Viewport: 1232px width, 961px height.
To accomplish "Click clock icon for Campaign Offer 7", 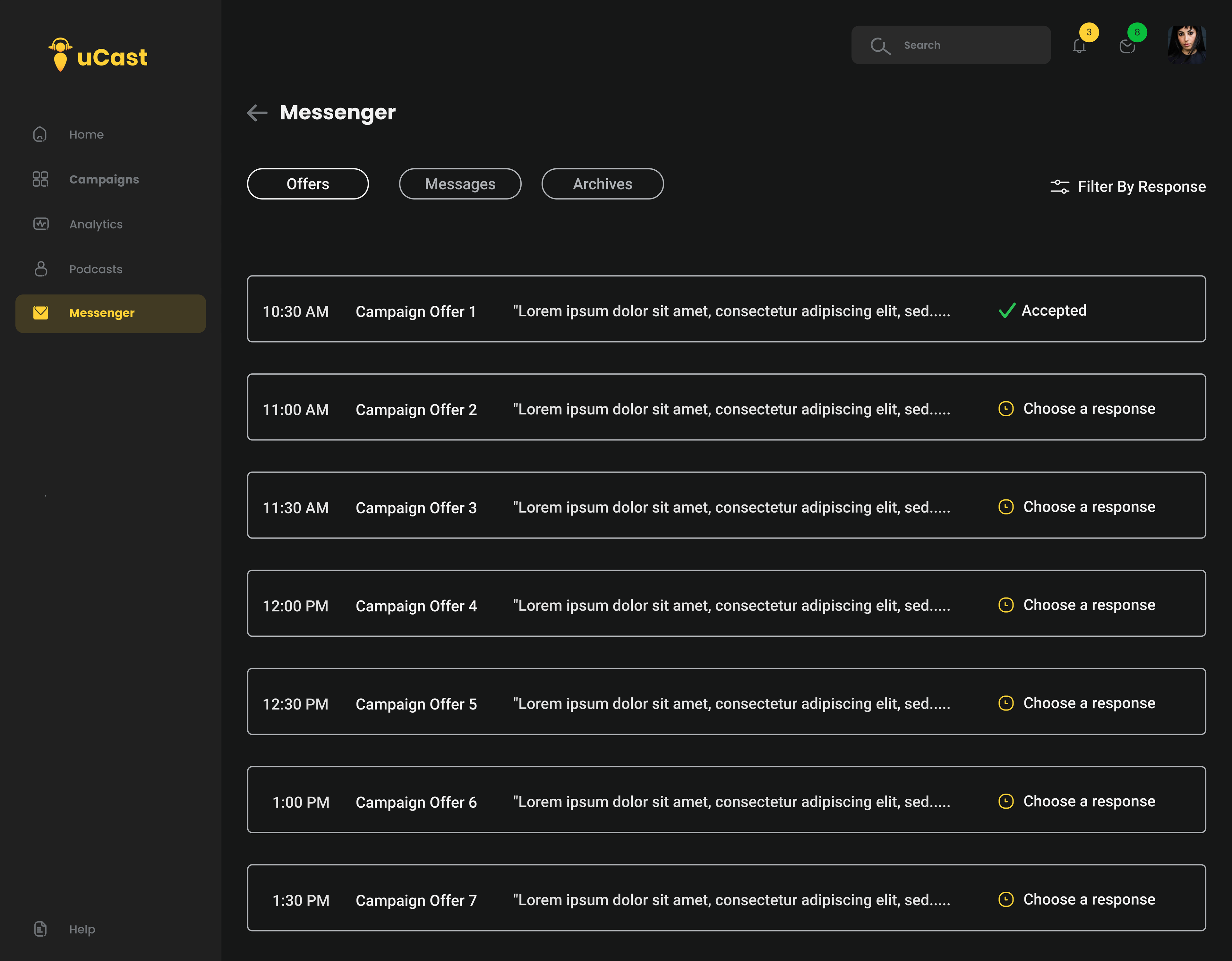I will click(1006, 899).
